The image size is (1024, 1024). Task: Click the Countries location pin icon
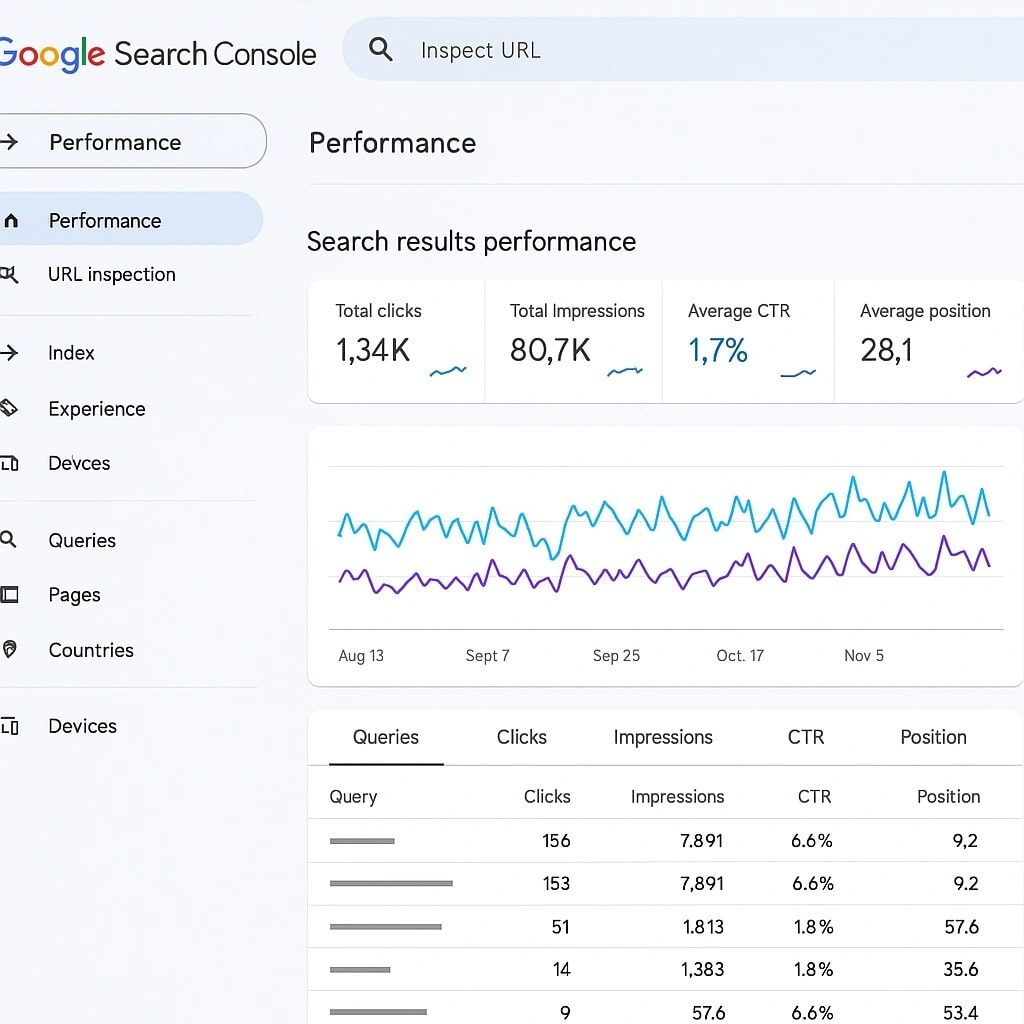[x=9, y=650]
